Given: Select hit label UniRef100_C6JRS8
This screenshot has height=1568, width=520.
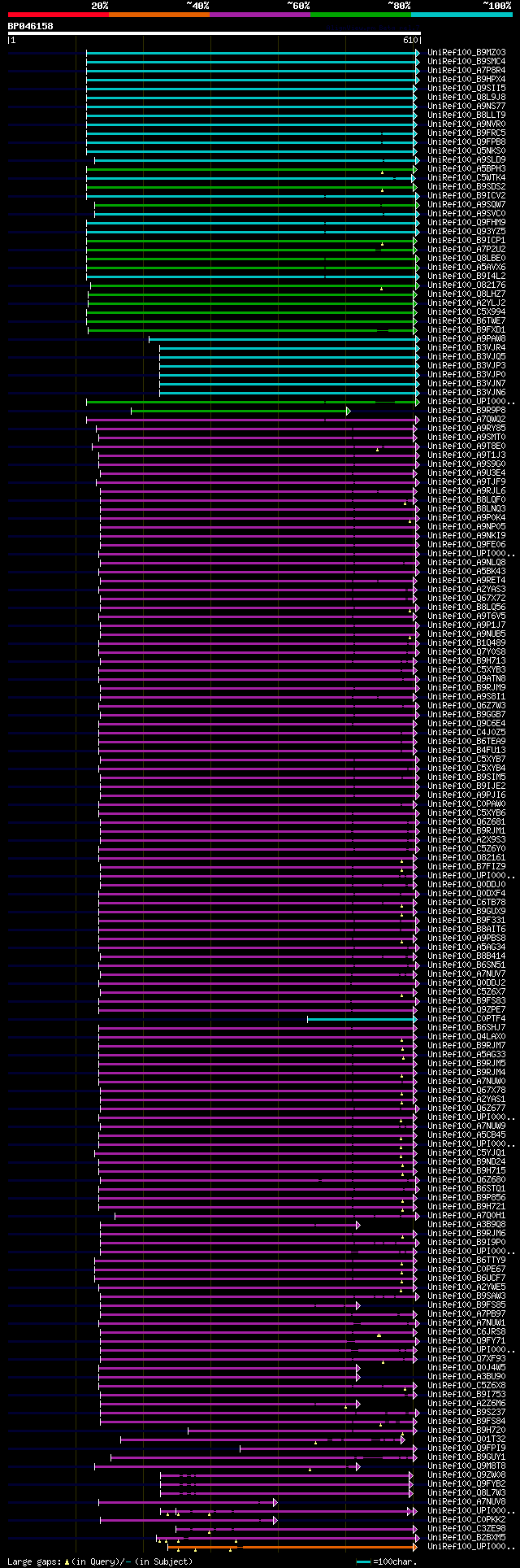Looking at the screenshot, I should coord(468,1331).
